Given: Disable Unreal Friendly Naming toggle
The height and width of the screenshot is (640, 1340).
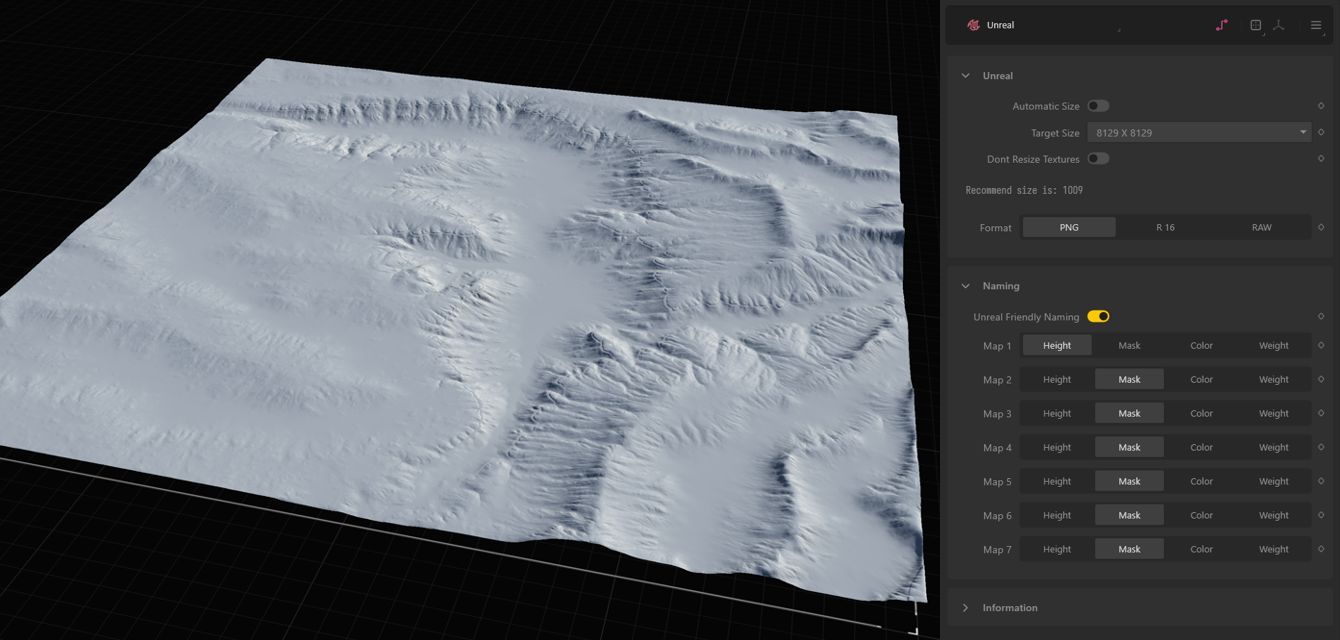Looking at the screenshot, I should point(1098,317).
